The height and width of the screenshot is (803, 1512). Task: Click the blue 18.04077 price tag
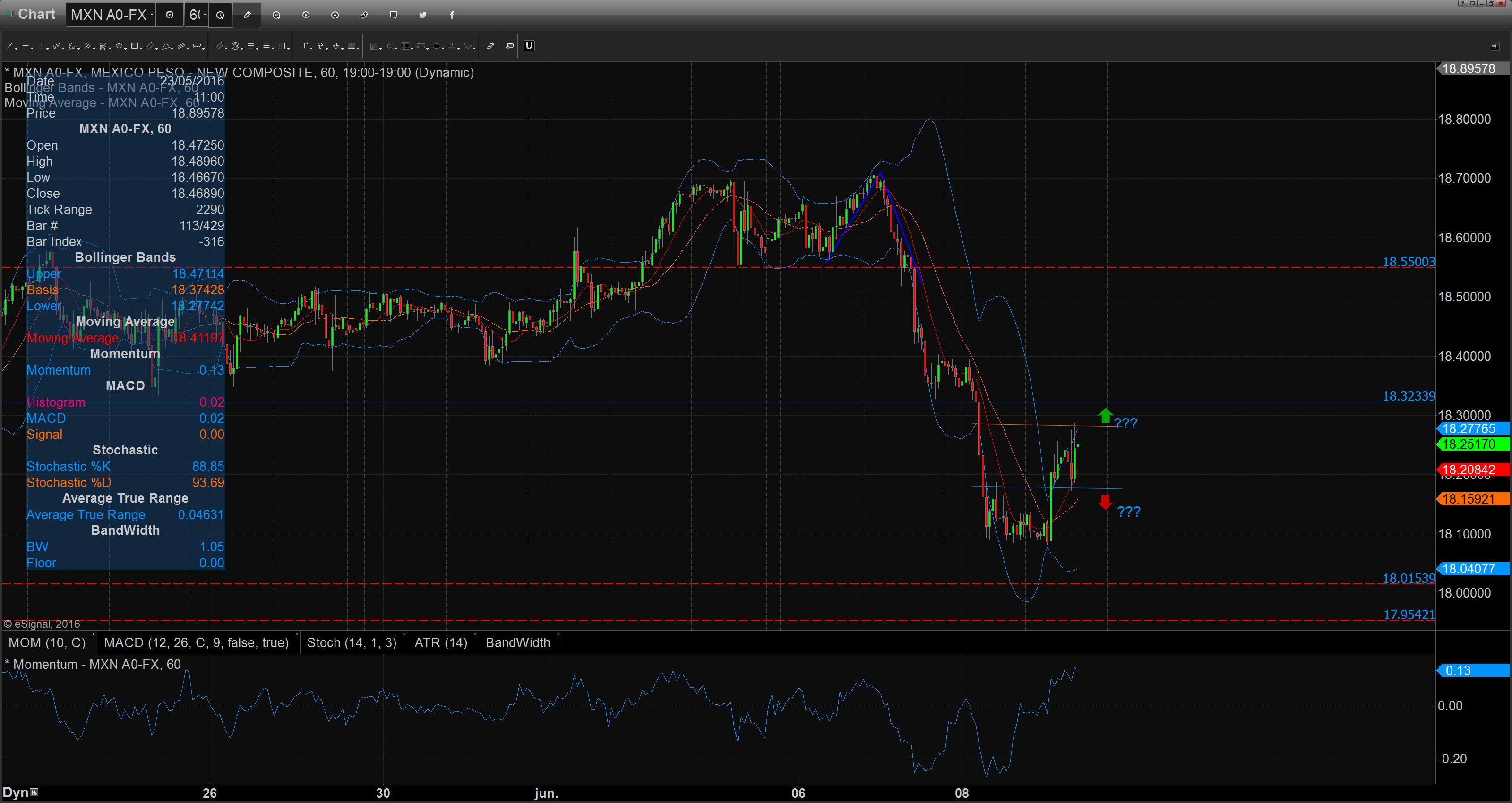(x=1473, y=569)
